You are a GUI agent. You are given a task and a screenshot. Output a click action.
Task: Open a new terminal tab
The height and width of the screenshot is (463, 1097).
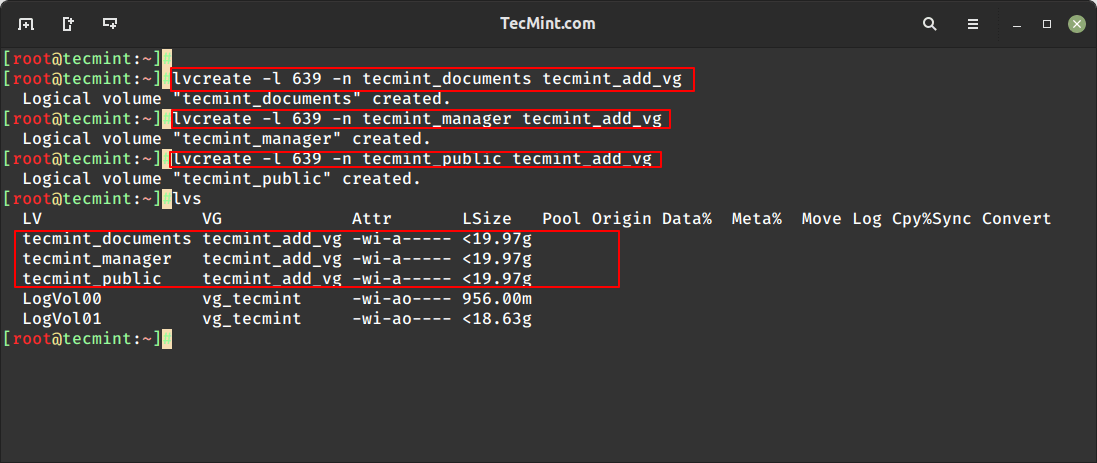[x=26, y=23]
